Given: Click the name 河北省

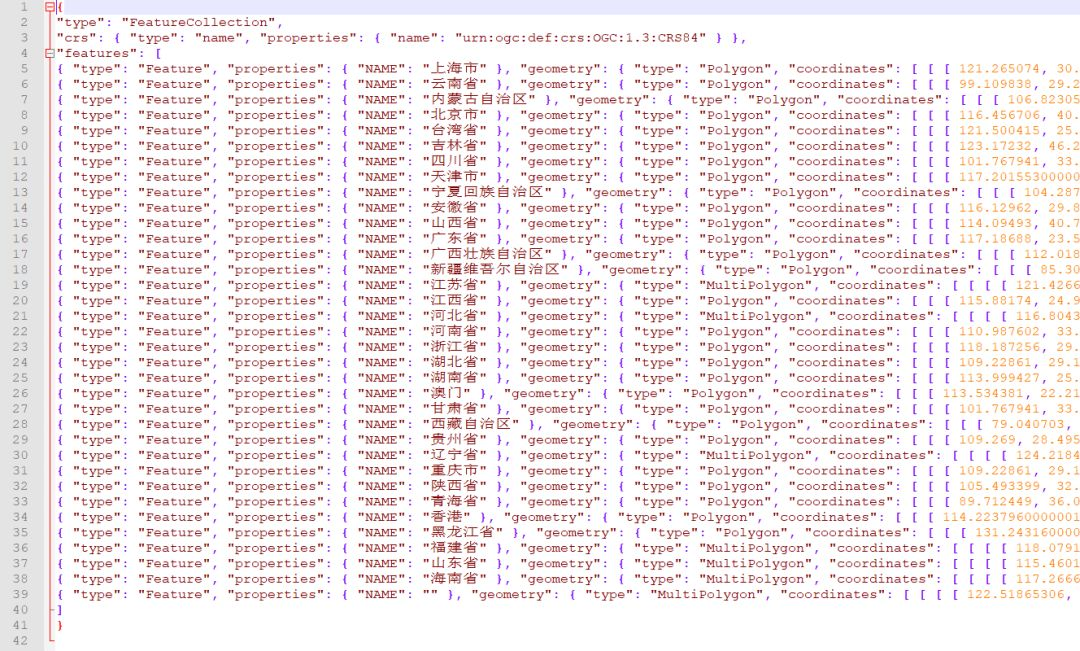Looking at the screenshot, I should pos(454,316).
